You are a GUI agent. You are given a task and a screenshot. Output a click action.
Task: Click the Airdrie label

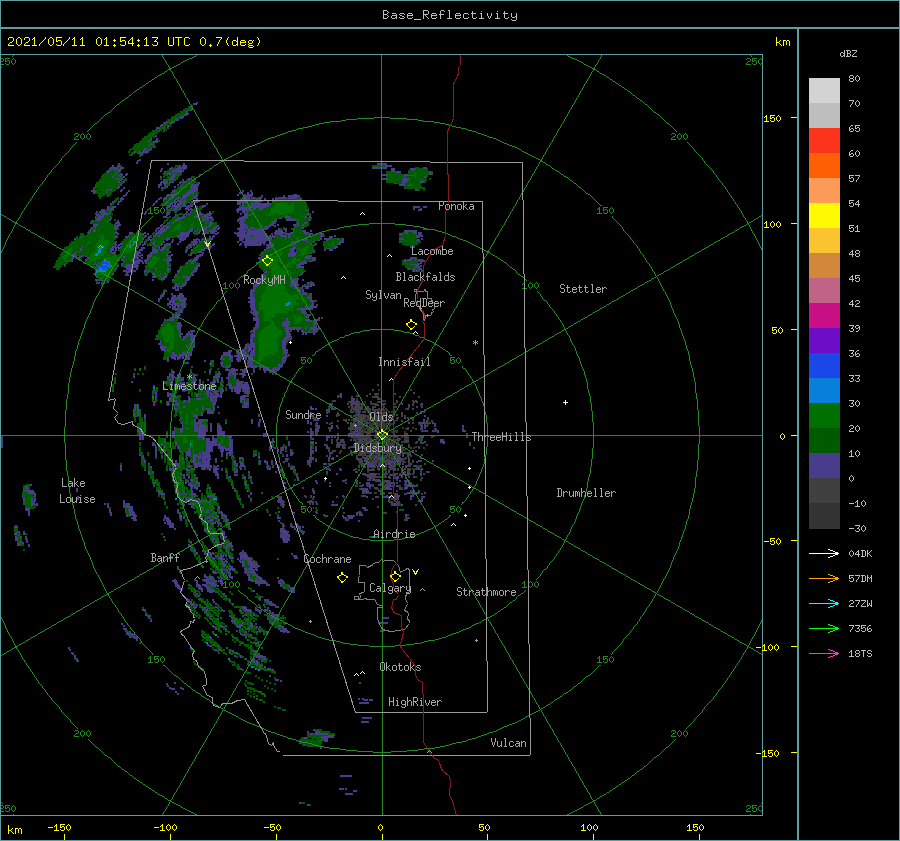tap(394, 534)
